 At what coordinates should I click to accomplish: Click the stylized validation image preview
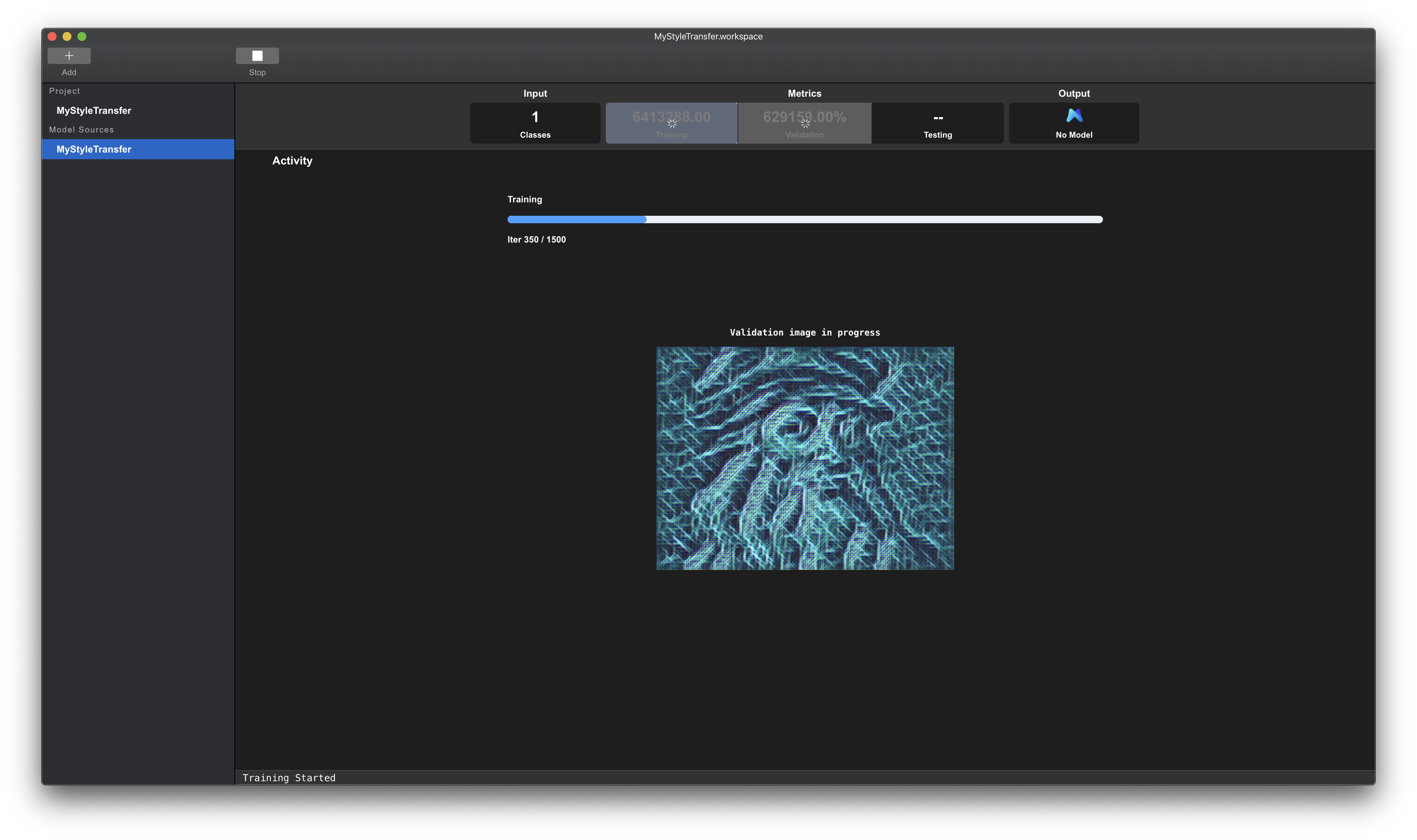(x=805, y=458)
